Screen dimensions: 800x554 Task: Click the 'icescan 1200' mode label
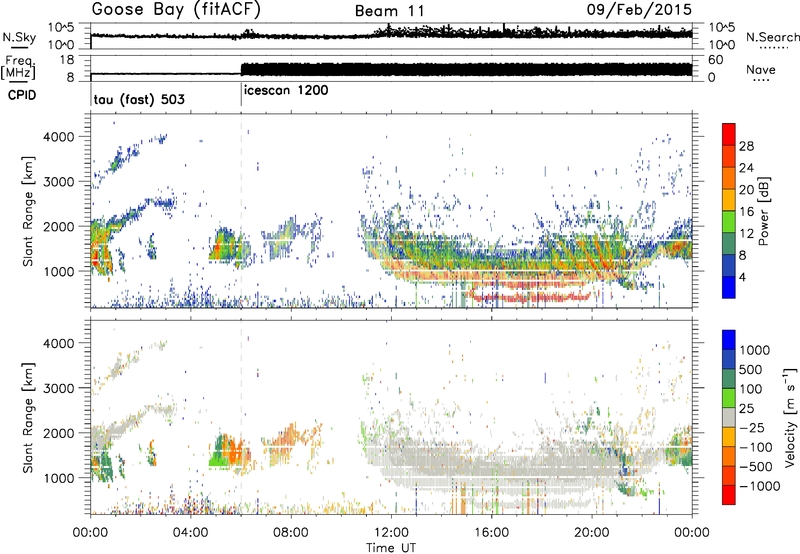286,91
